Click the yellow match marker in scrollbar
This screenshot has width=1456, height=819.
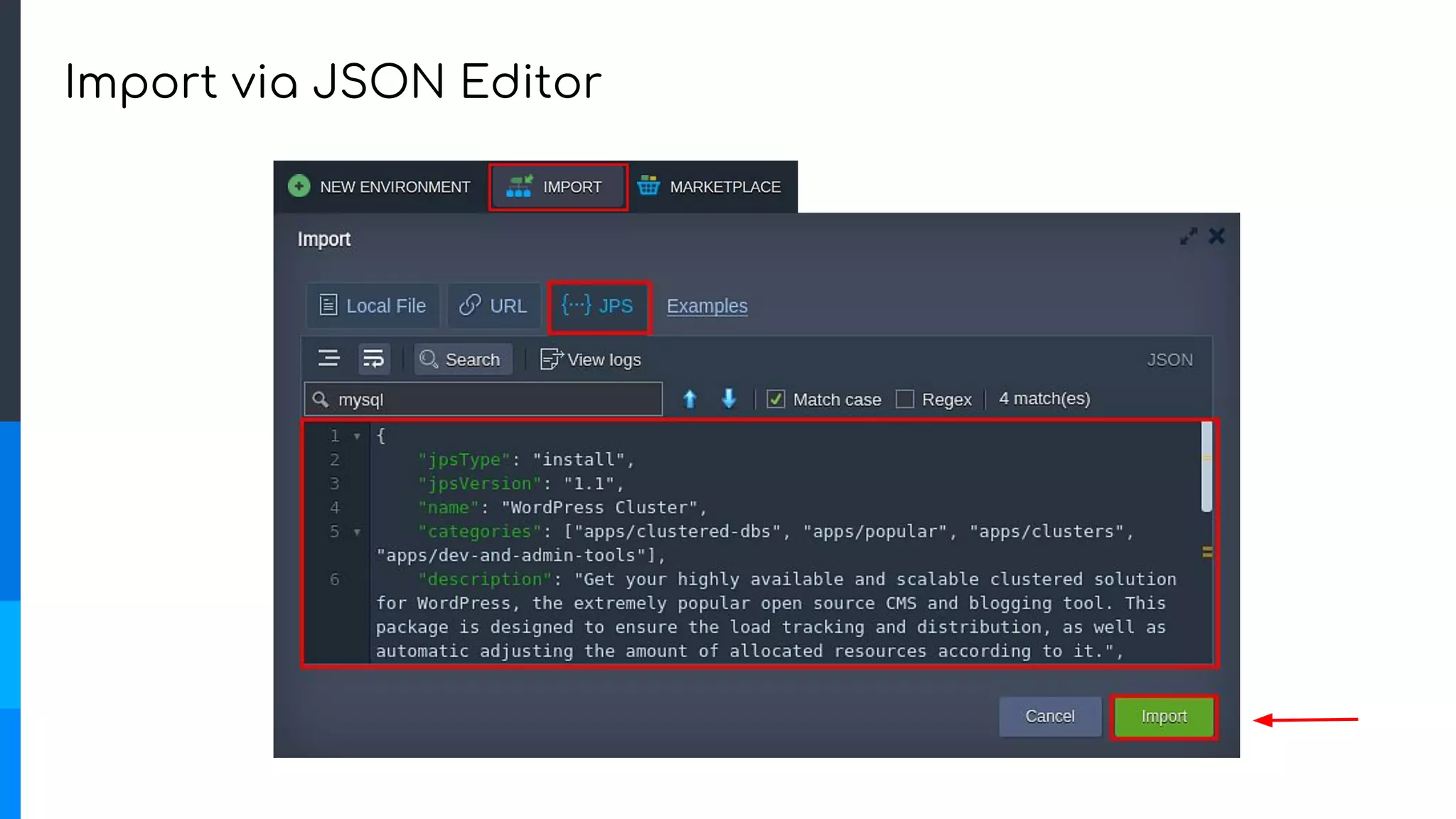tap(1206, 552)
